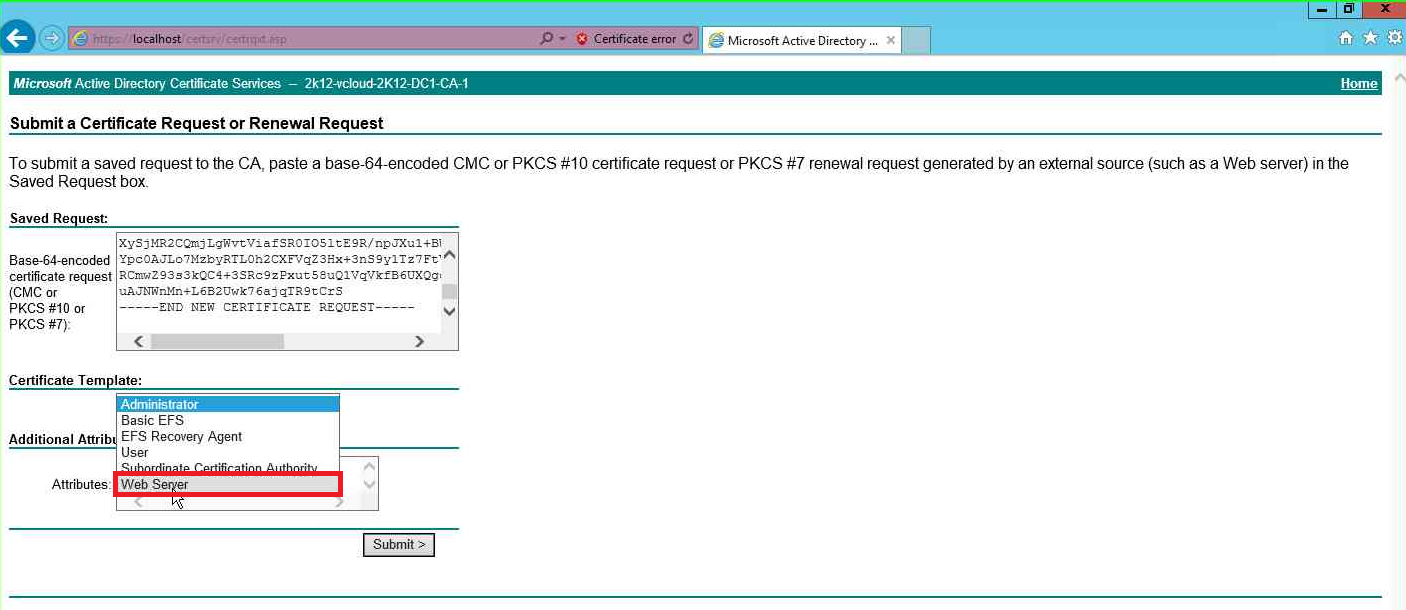
Task: Click the browser Forward arrow button
Action: pos(51,39)
